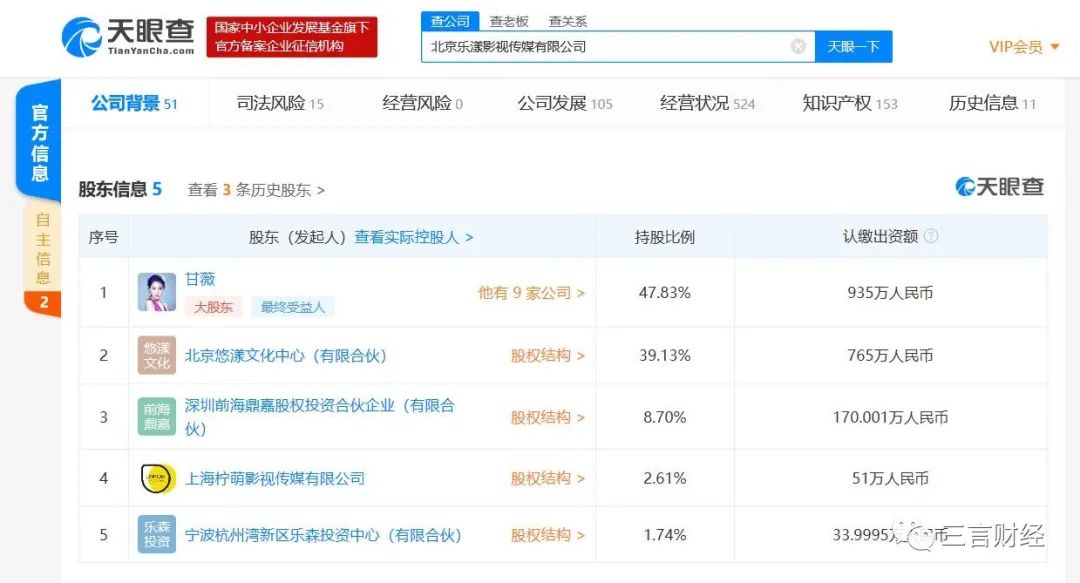Image resolution: width=1080 pixels, height=583 pixels.
Task: Switch to the 知识产权 tab
Action: tap(850, 103)
